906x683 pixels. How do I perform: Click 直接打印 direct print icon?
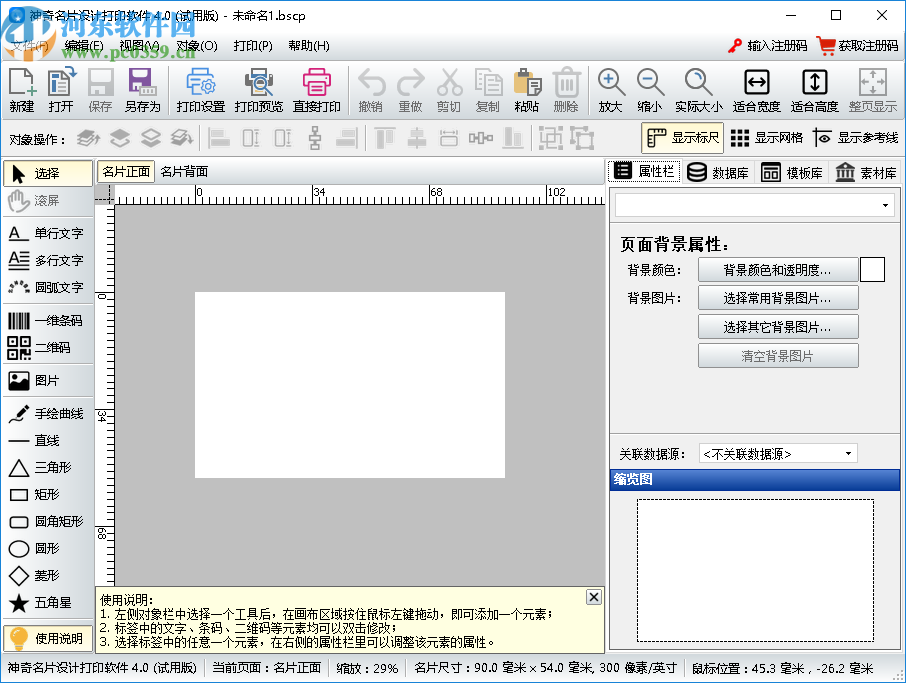point(317,90)
